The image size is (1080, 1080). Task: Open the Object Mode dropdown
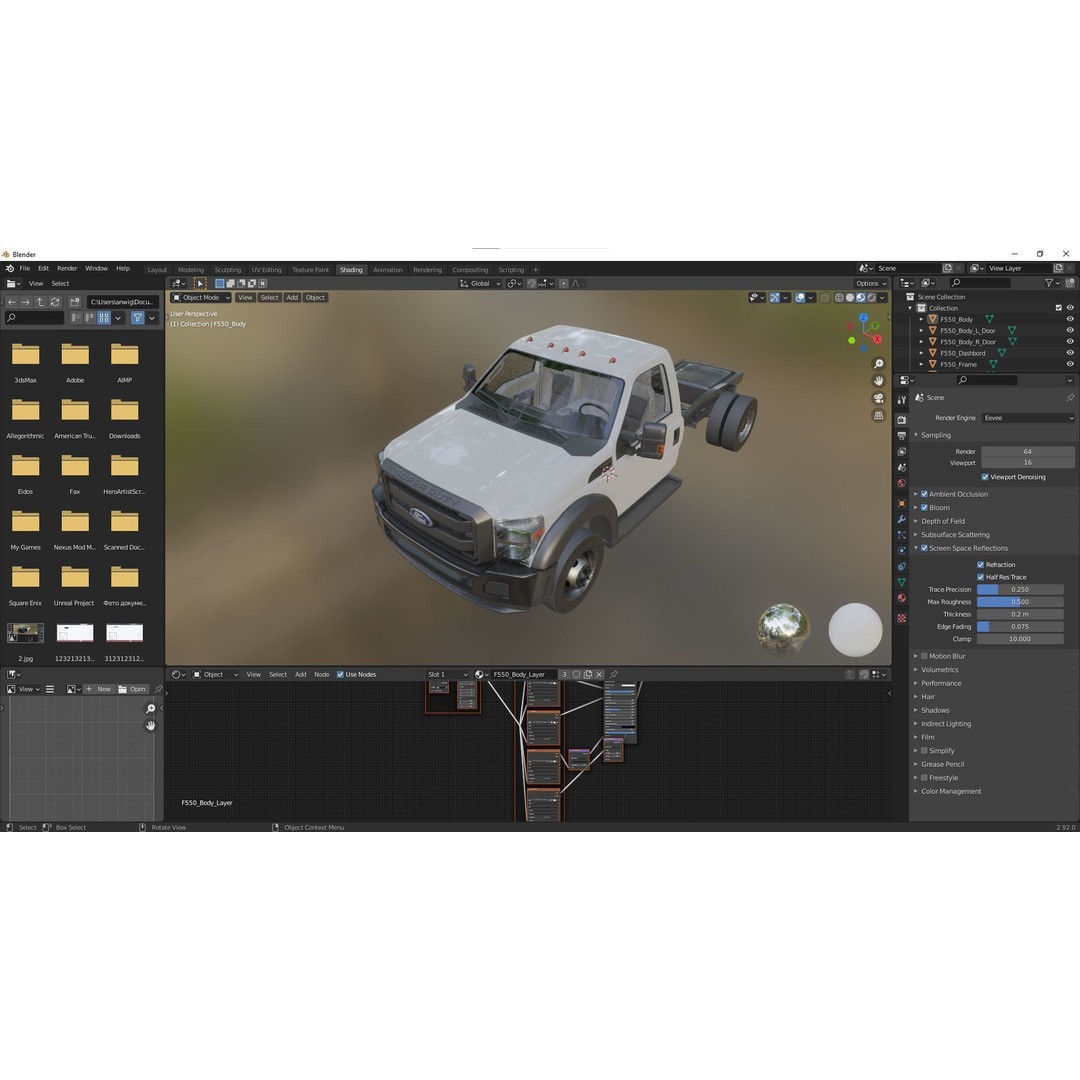point(200,298)
